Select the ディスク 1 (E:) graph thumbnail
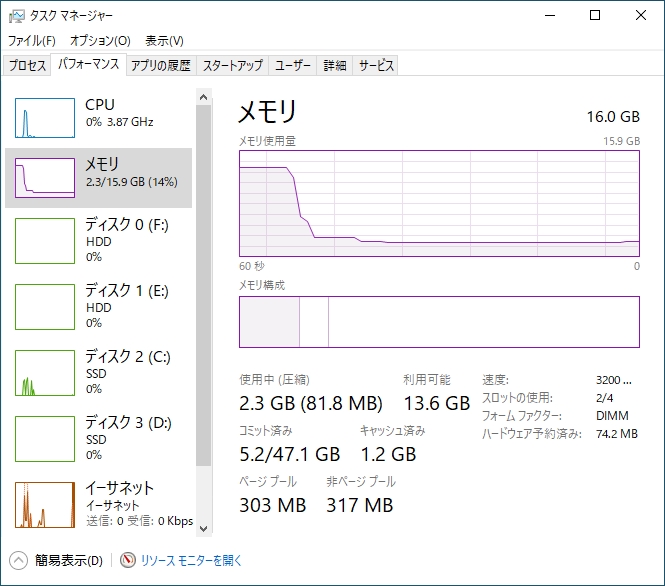Screen dimensions: 665x586 pos(45,308)
